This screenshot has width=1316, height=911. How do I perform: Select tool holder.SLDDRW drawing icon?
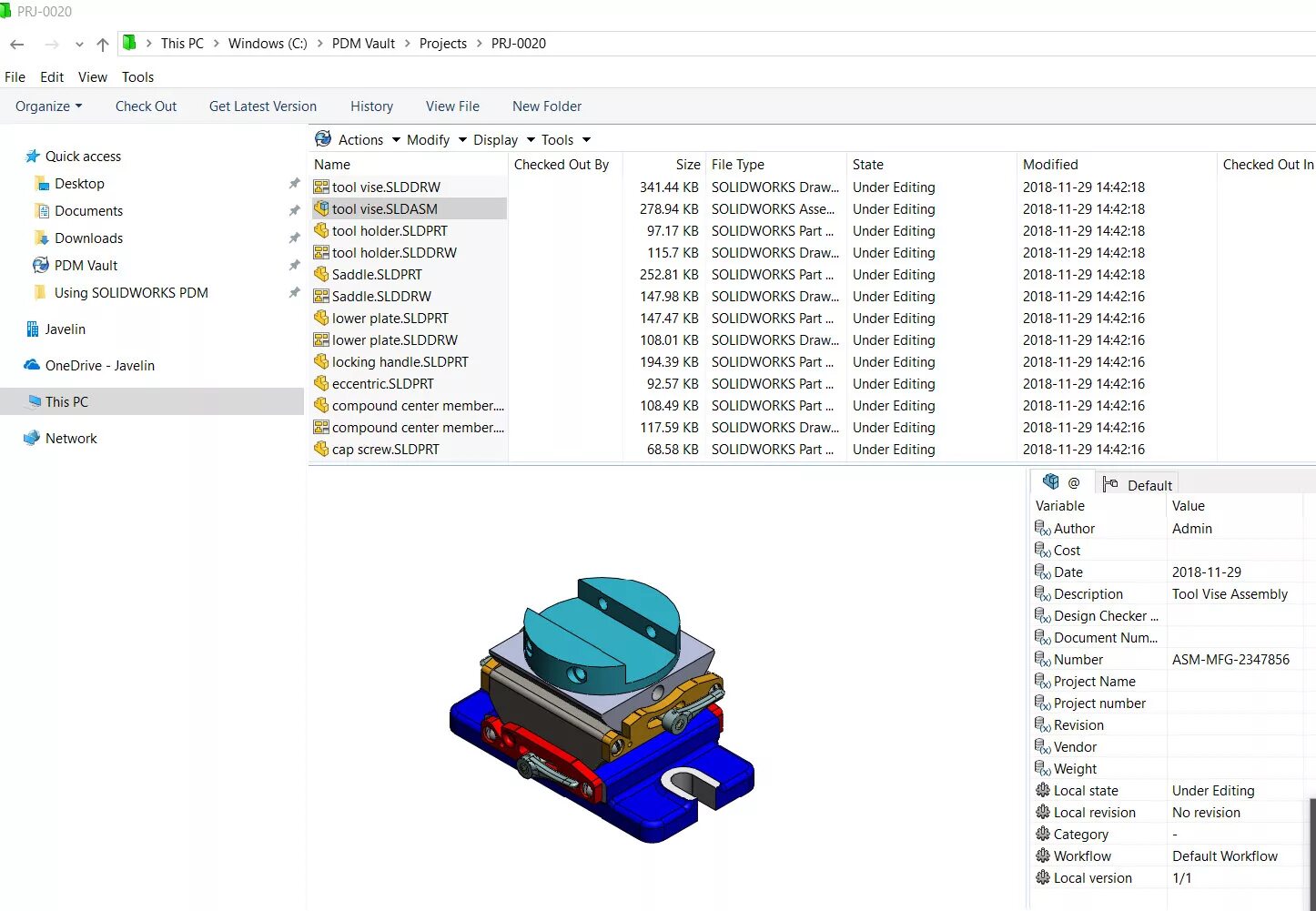(321, 252)
